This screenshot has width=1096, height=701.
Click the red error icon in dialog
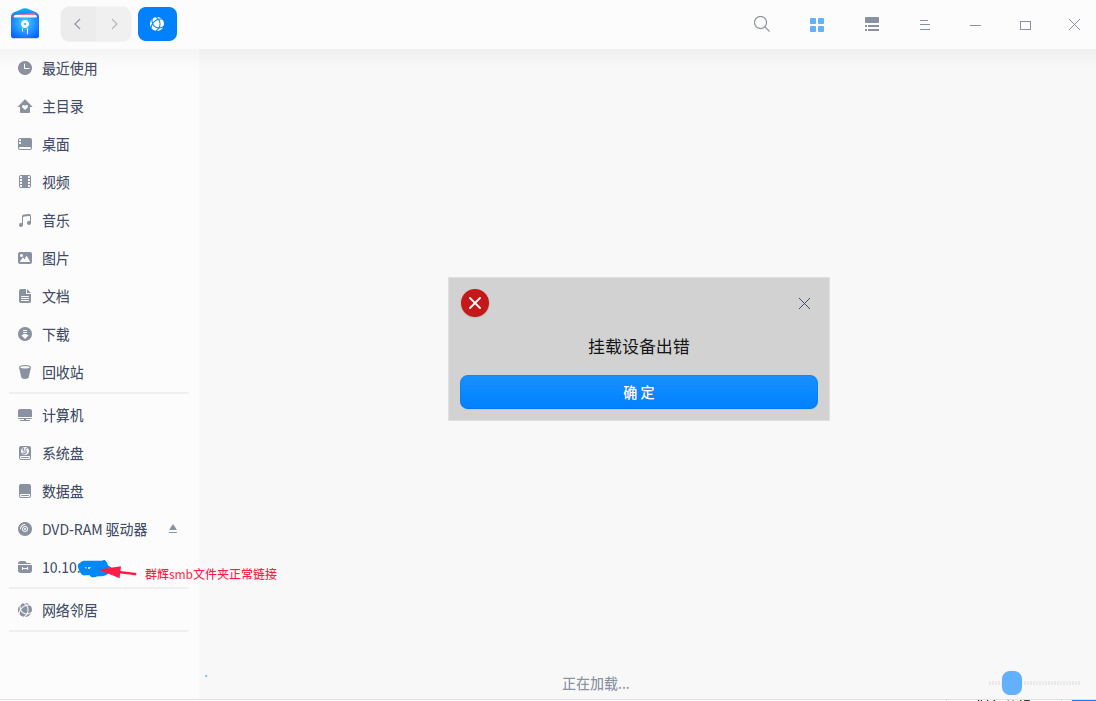tap(475, 303)
